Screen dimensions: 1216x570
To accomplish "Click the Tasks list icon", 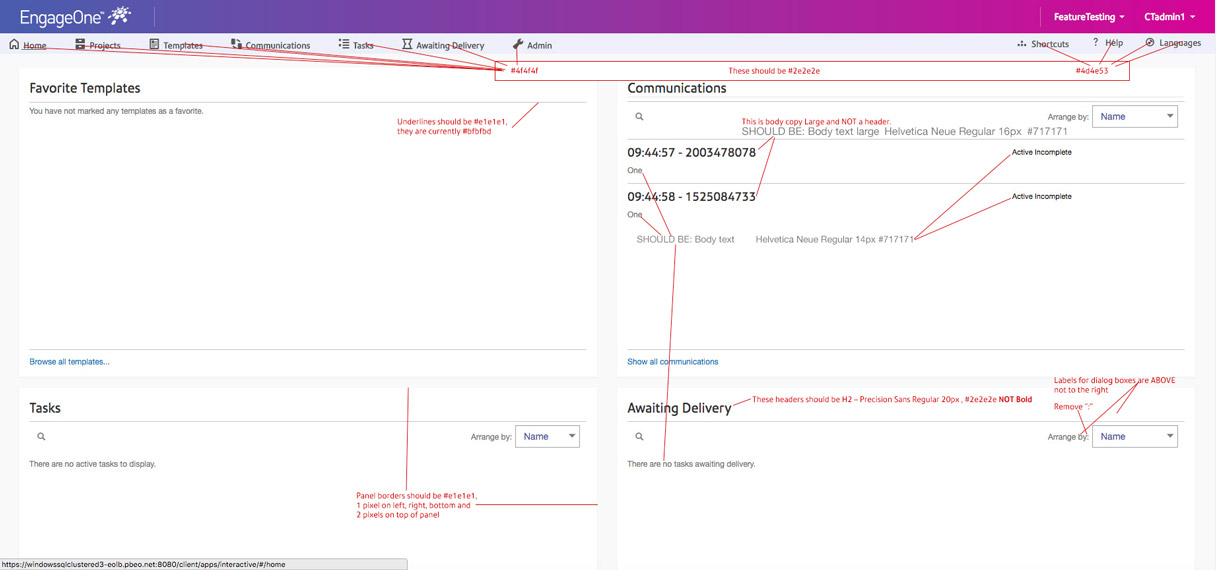I will pyautogui.click(x=343, y=44).
